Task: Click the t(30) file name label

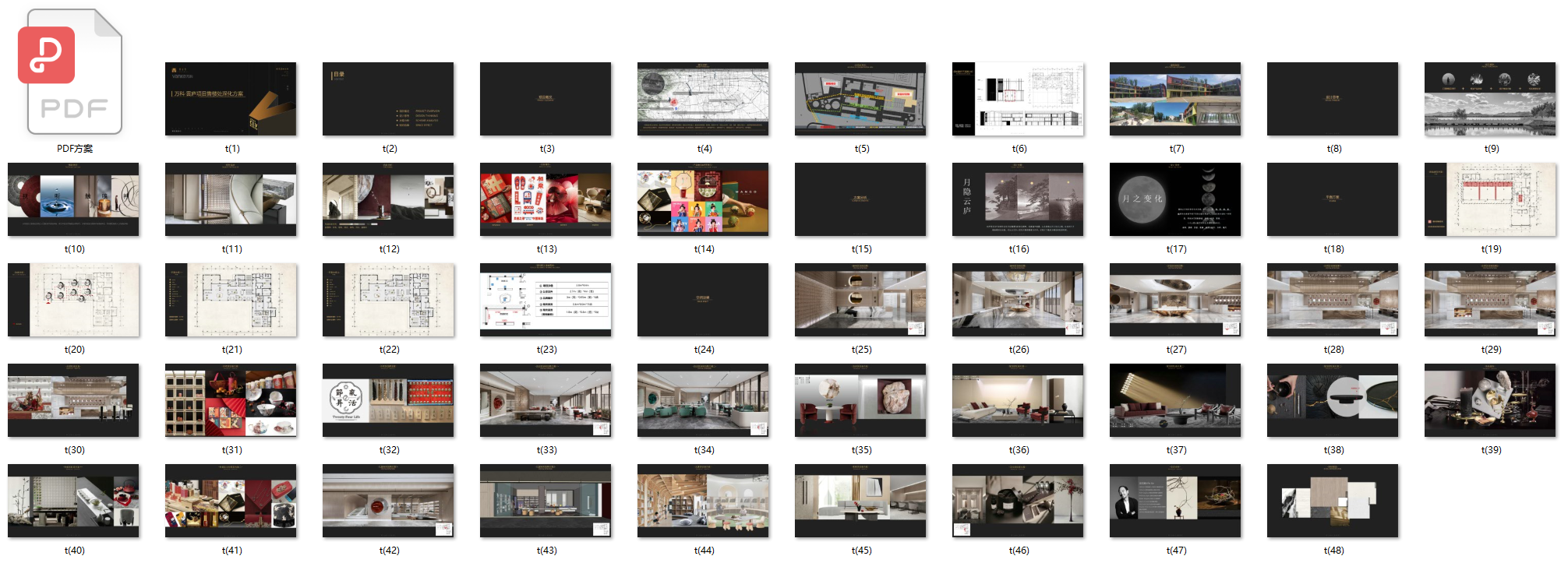Action: click(x=75, y=450)
